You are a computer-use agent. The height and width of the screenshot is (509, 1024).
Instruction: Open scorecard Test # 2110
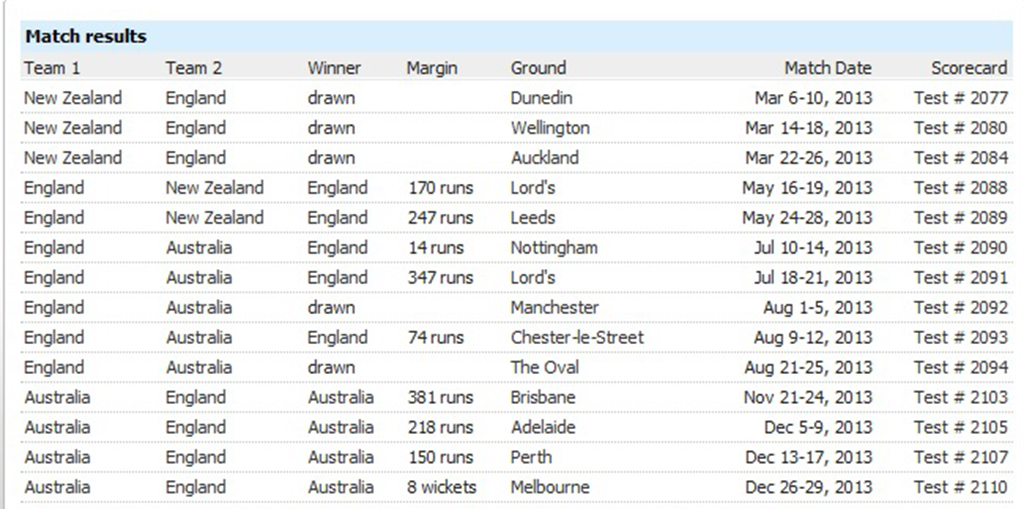[961, 487]
